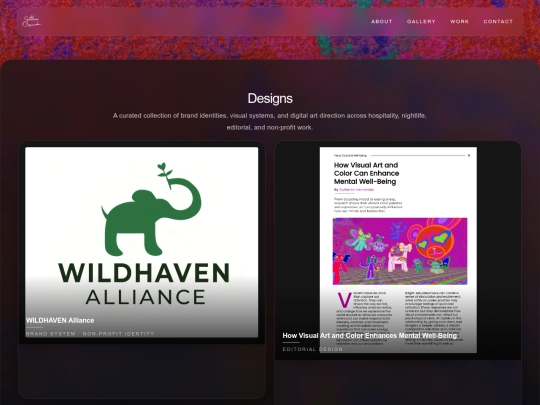Select the 'Brand System · Non-Profit Identity' label

(x=90, y=334)
